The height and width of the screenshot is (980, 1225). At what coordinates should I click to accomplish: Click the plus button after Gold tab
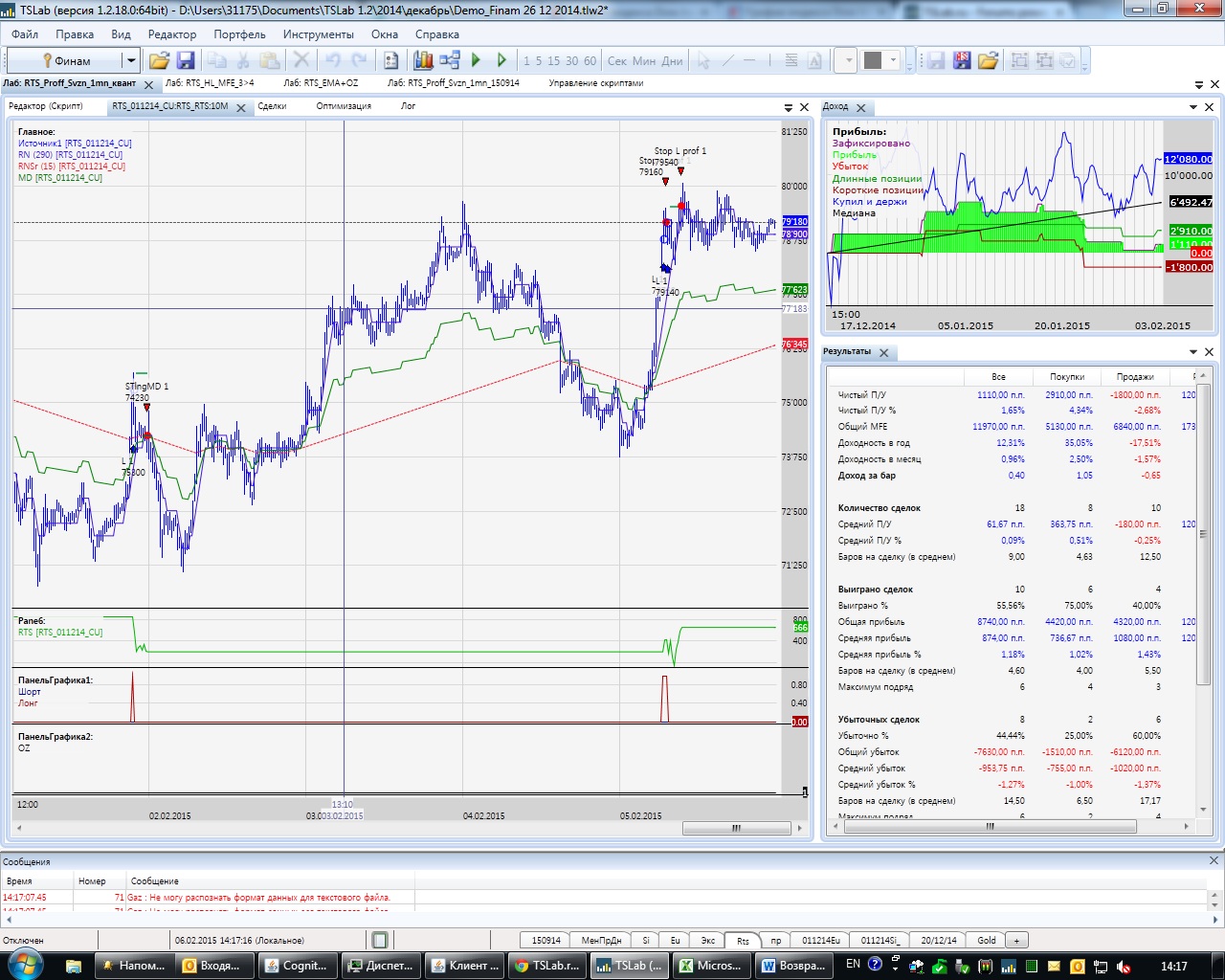click(x=1016, y=941)
